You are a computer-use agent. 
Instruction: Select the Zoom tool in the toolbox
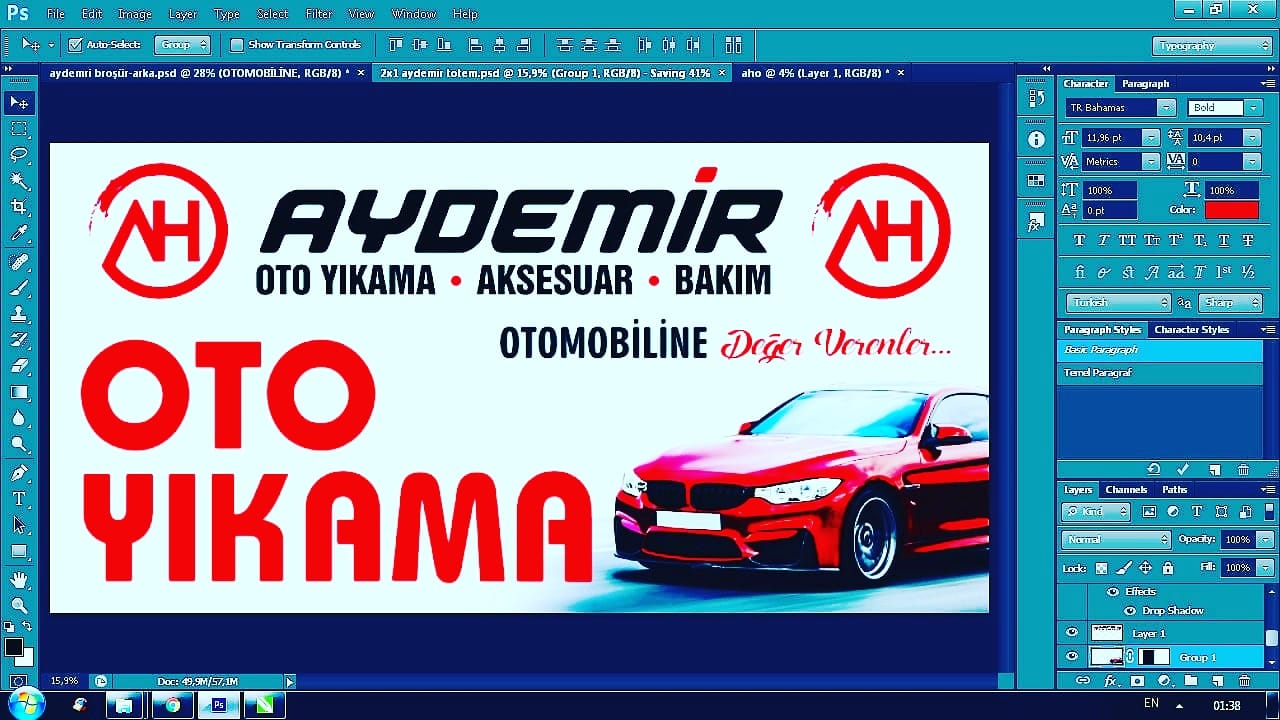(x=19, y=605)
